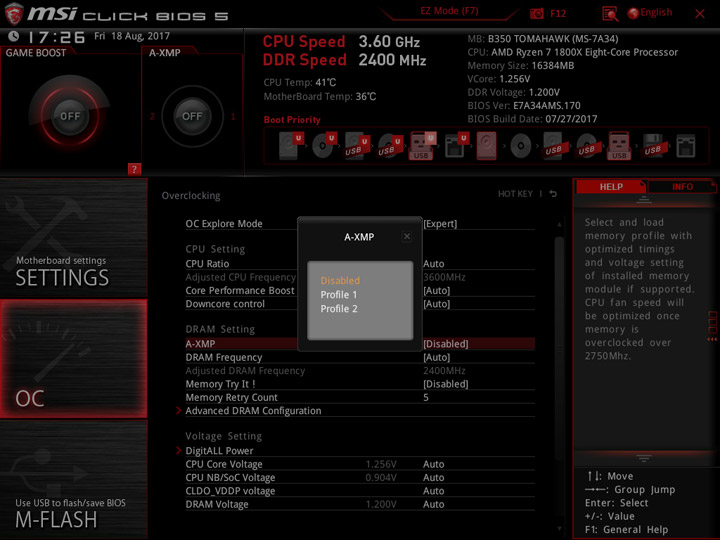720x540 pixels.
Task: Open DRAM Frequency [Auto] value
Action: coord(436,357)
